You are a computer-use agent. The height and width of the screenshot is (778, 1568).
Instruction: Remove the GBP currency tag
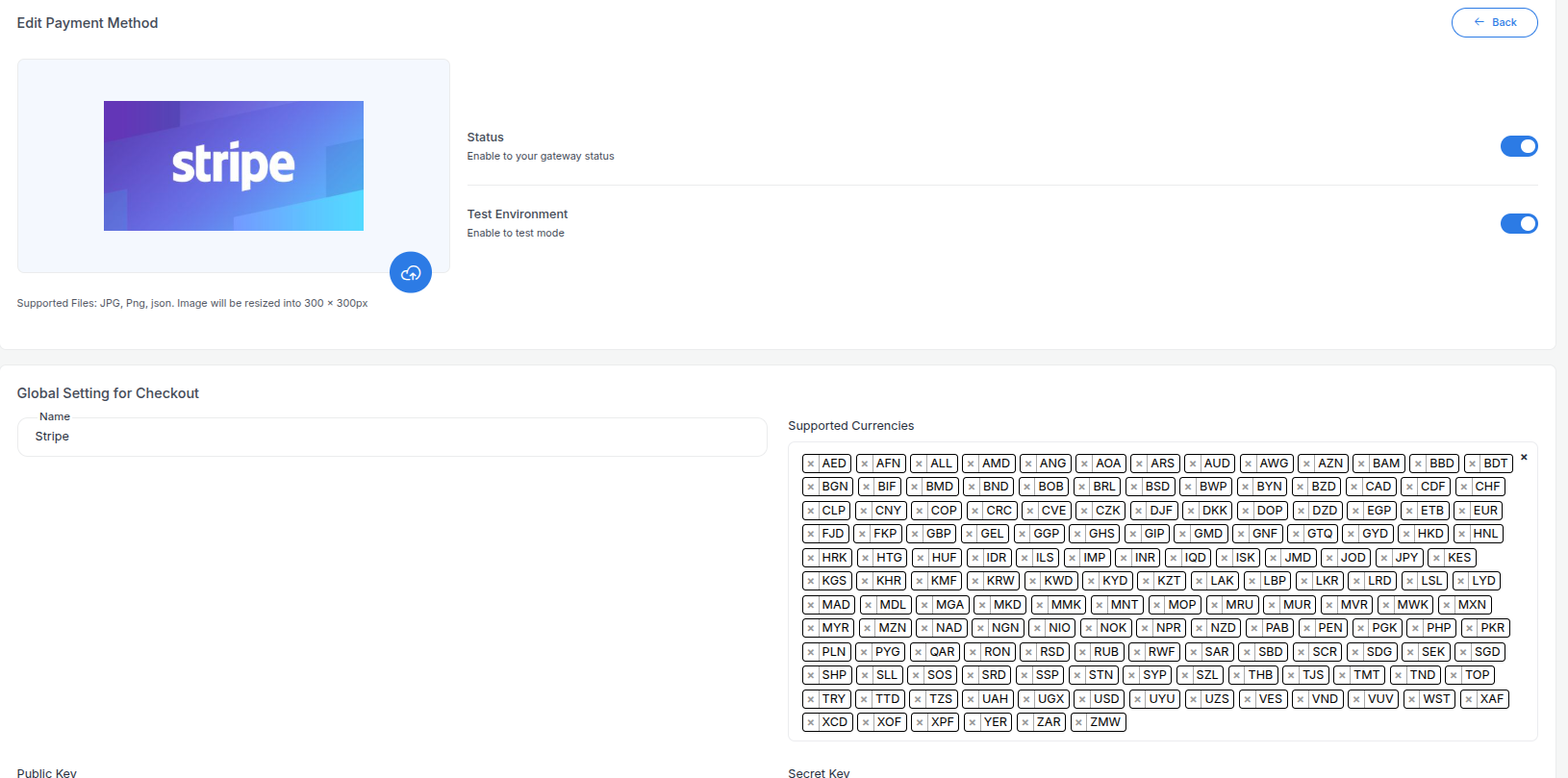(915, 534)
